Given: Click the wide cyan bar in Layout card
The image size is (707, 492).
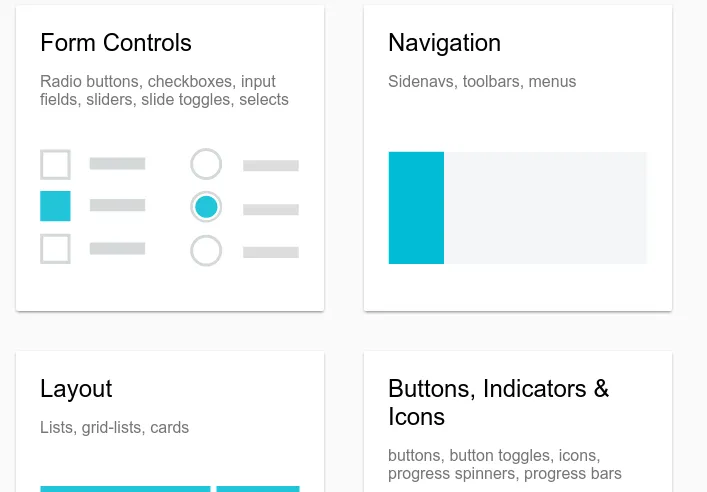Looking at the screenshot, I should pos(125,489).
